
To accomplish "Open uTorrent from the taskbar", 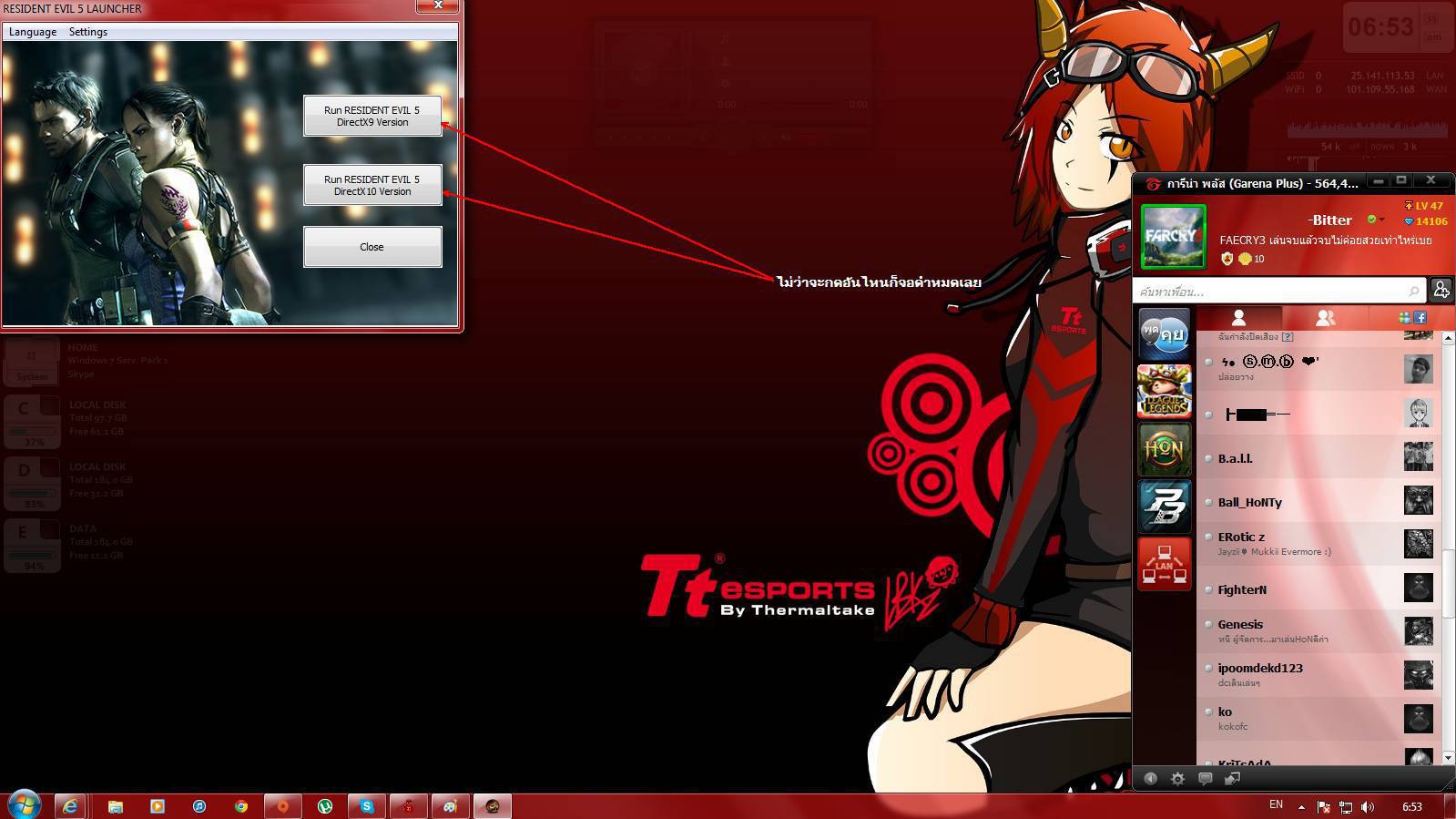I will click(324, 806).
